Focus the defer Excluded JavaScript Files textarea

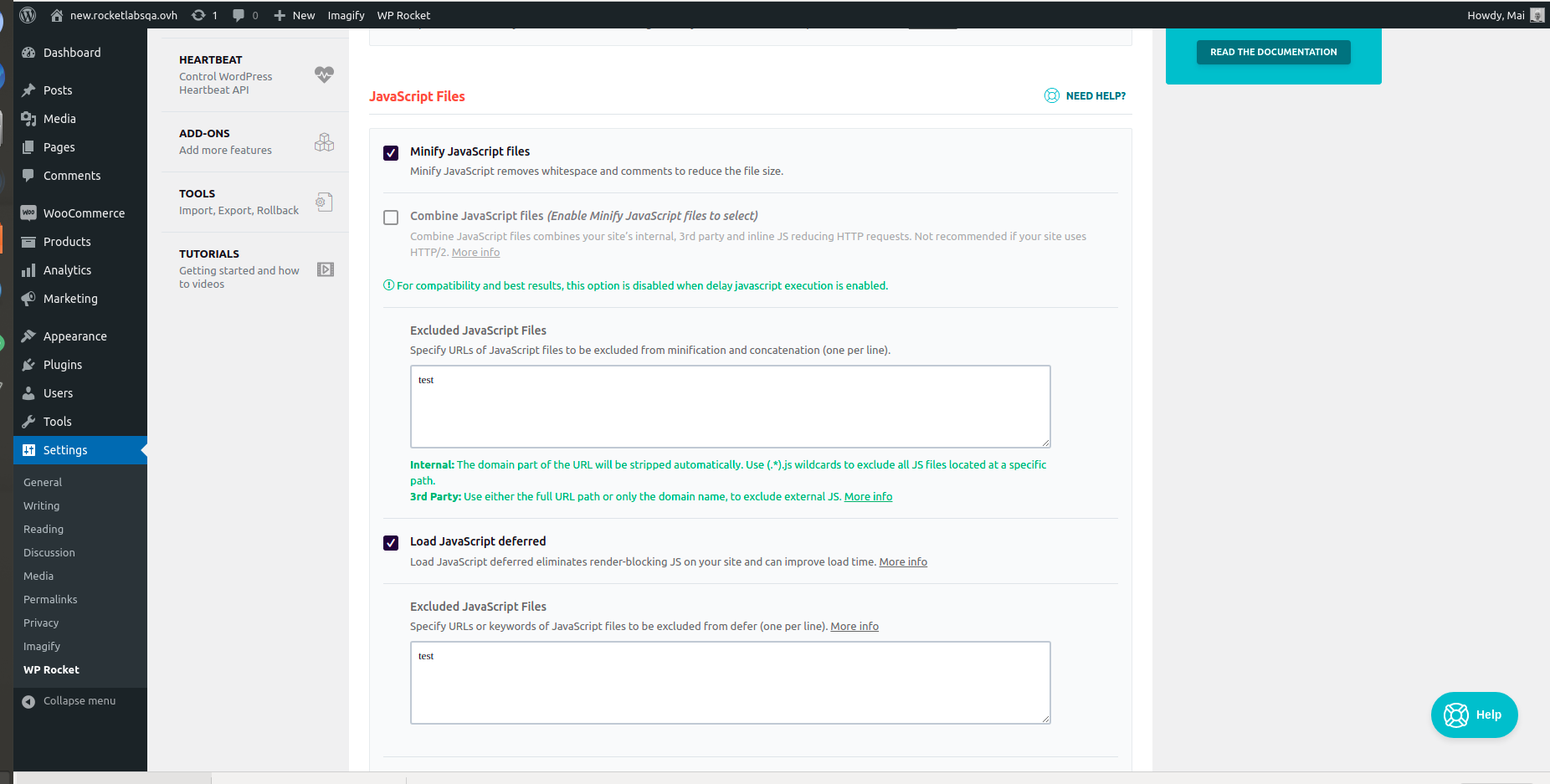[730, 683]
